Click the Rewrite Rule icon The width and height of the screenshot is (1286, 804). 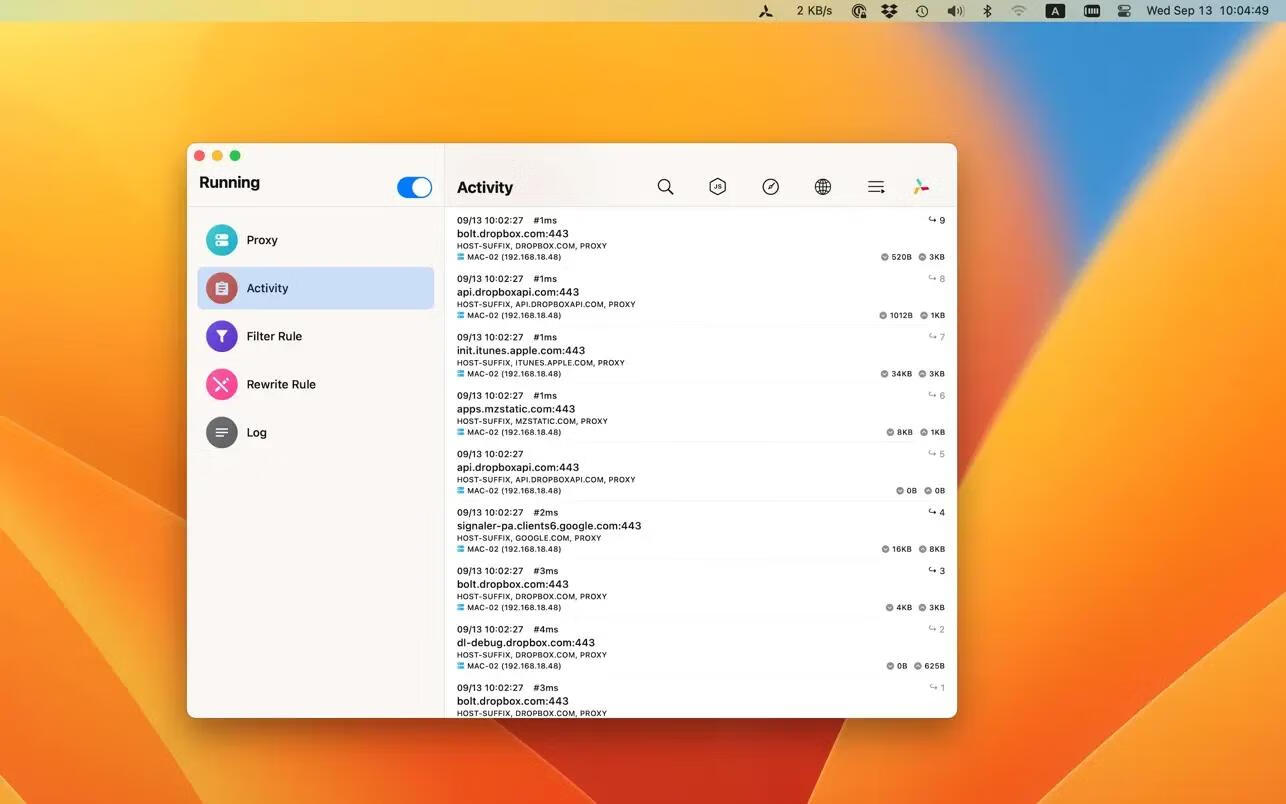pyautogui.click(x=221, y=383)
